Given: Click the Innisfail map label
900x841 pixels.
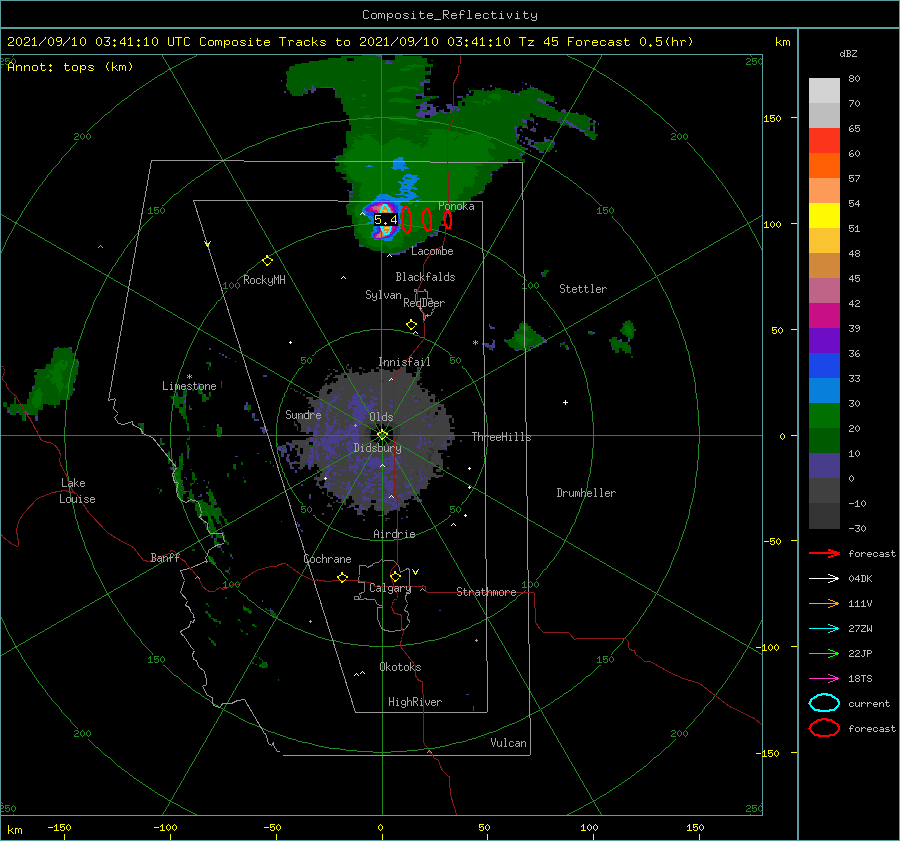Looking at the screenshot, I should pos(404,362).
